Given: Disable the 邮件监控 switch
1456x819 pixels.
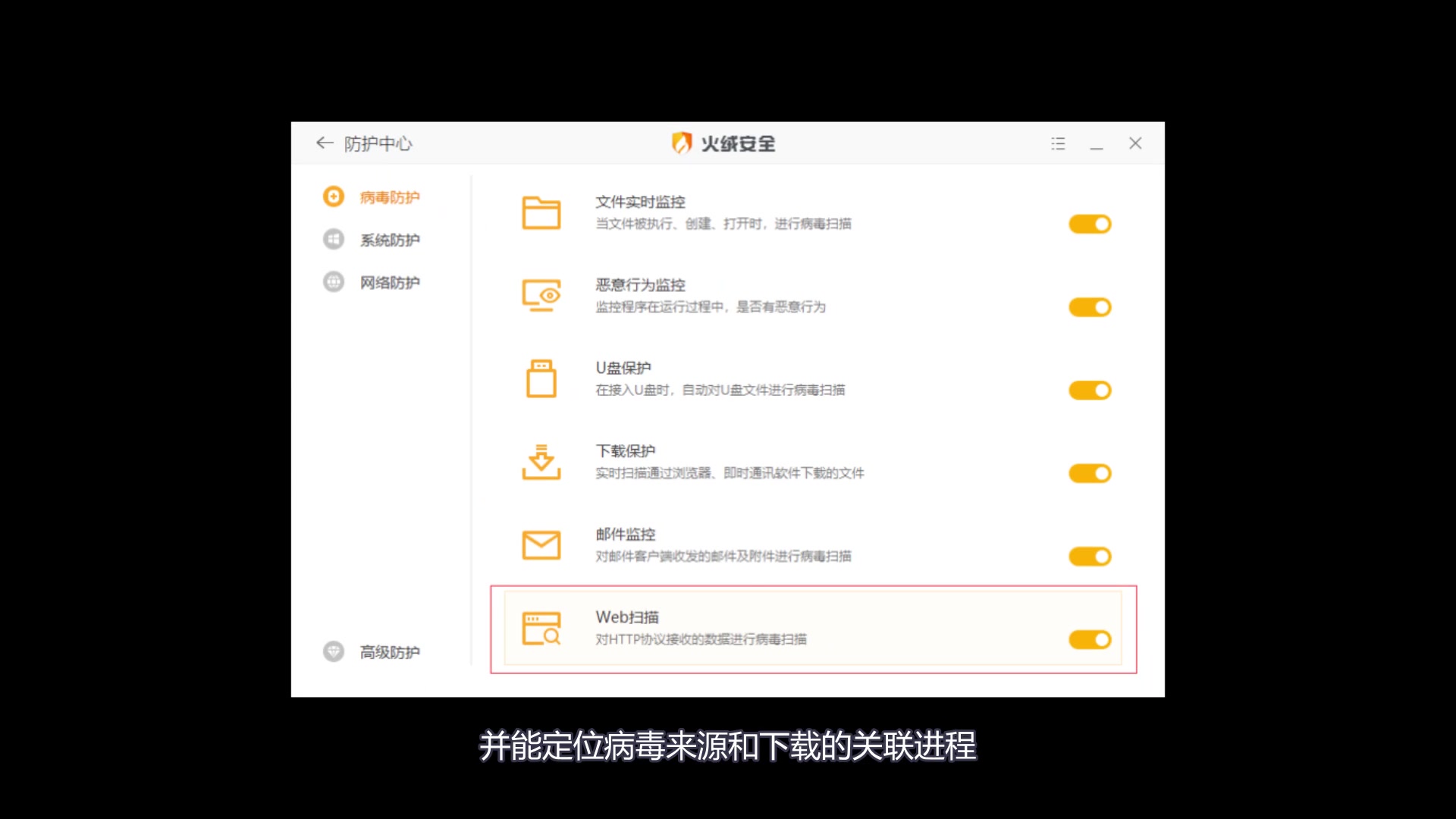Looking at the screenshot, I should (1090, 556).
